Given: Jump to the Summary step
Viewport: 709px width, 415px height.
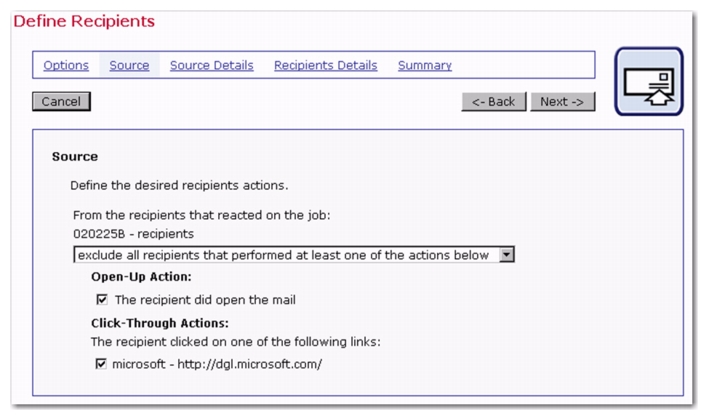Looking at the screenshot, I should [425, 65].
